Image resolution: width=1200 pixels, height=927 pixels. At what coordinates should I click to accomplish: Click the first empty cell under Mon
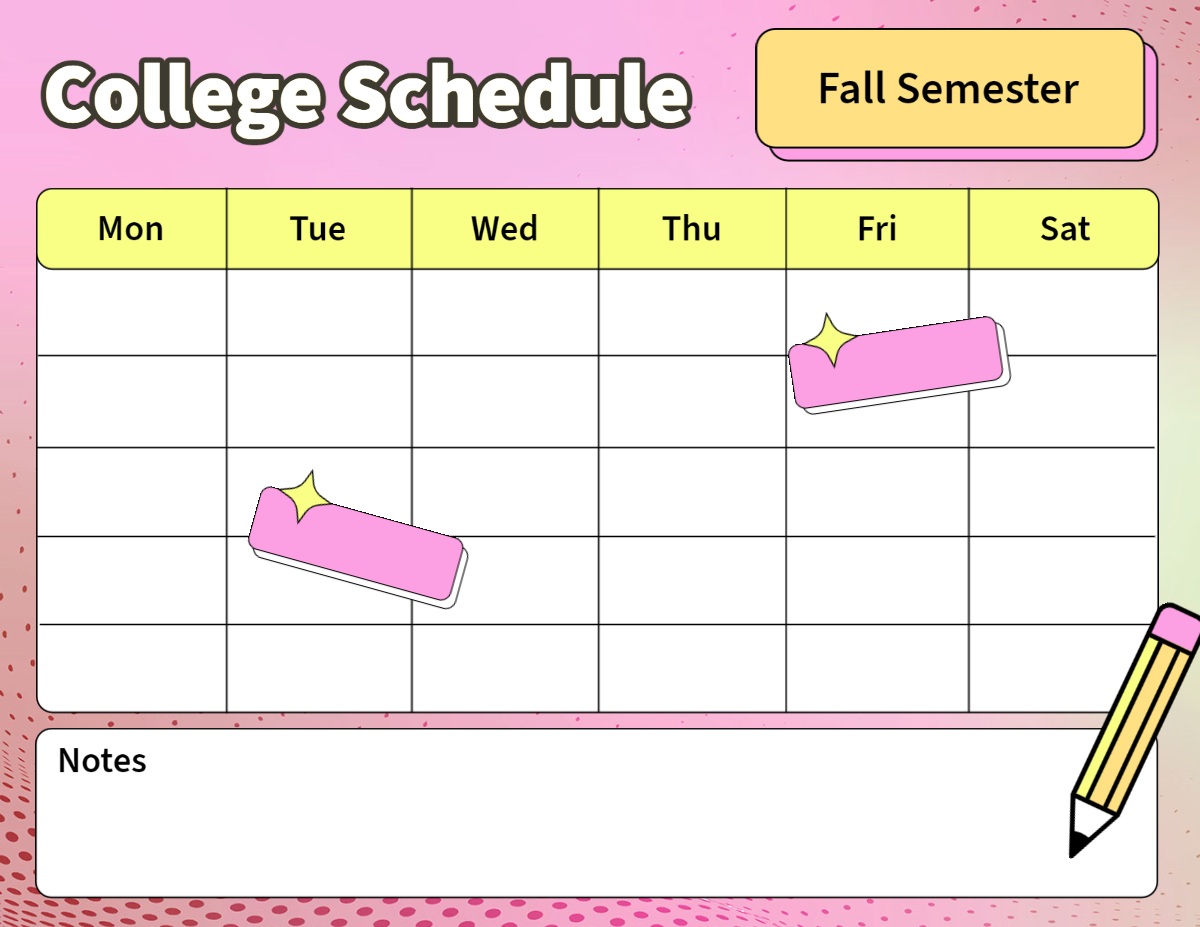tap(131, 312)
